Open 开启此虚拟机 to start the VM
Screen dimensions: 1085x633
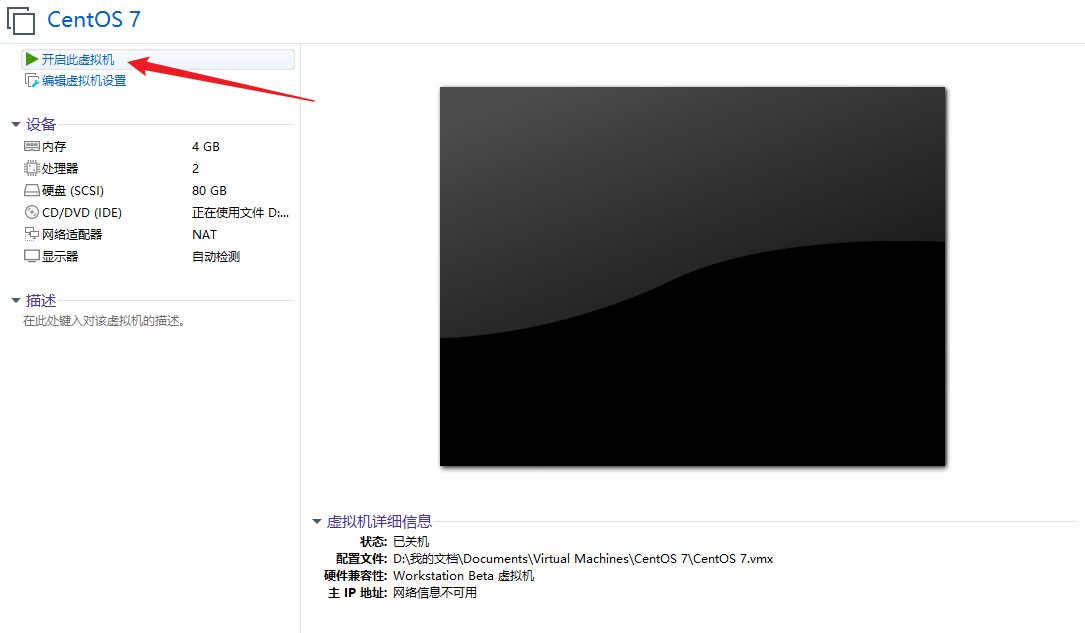pos(78,59)
